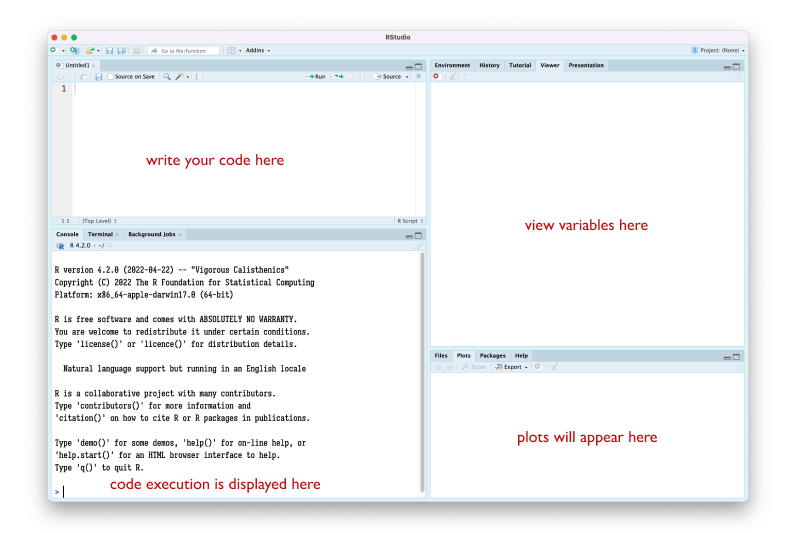Toggle the document outline icon
The width and height of the screenshot is (796, 533).
(x=419, y=77)
